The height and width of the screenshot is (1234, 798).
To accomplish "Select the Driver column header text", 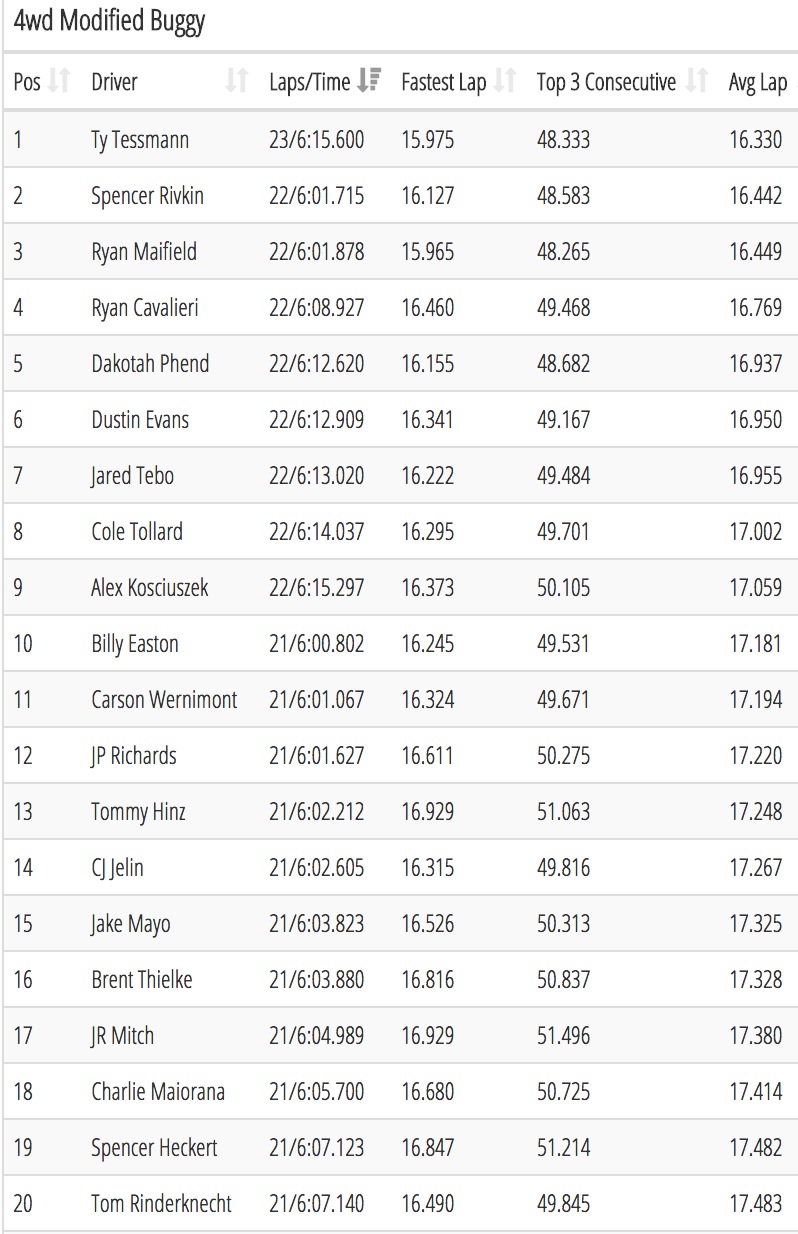I will click(x=114, y=82).
